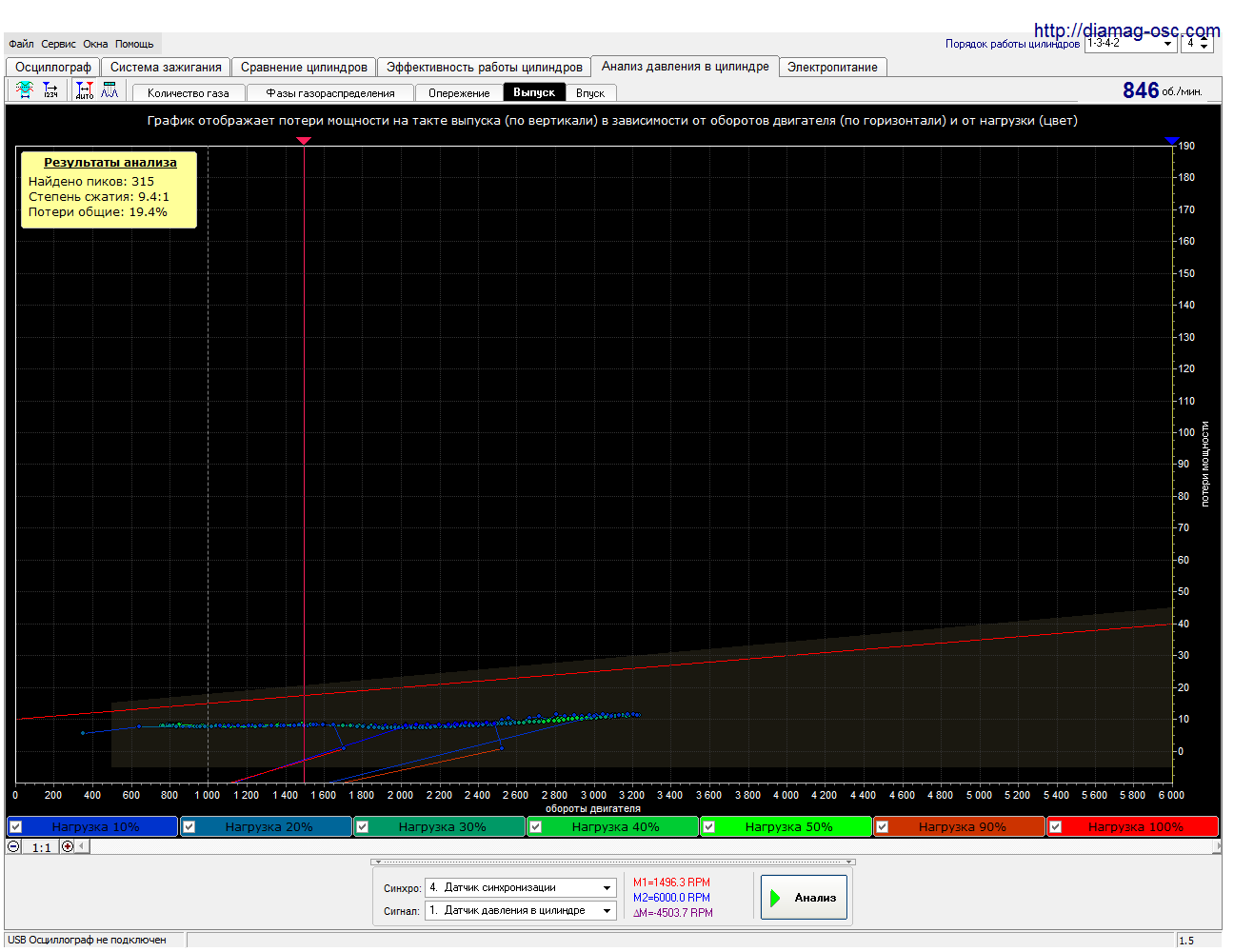Click the red M1 marker triangle

click(x=304, y=141)
